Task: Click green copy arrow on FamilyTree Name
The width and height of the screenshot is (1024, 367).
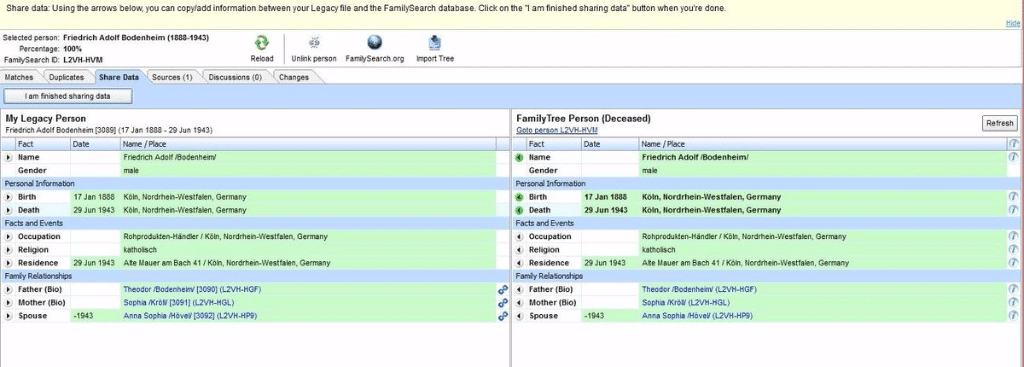Action: pos(519,157)
